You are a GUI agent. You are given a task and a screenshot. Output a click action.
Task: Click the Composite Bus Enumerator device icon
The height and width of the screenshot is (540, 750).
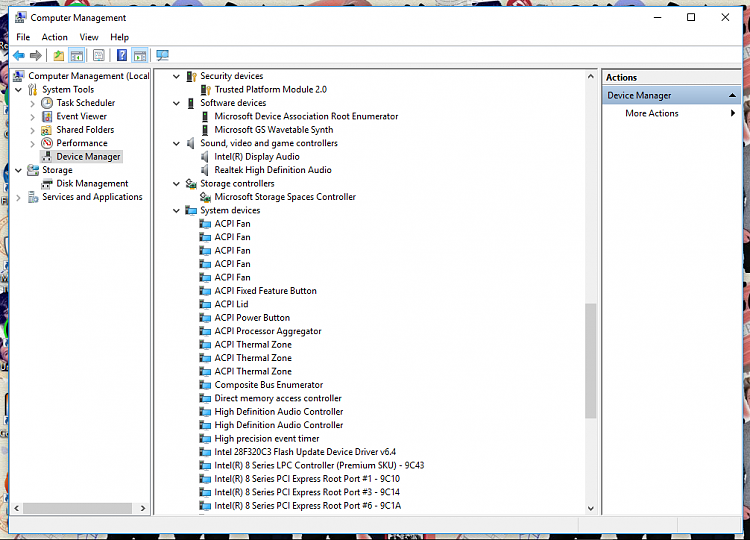[x=205, y=385]
